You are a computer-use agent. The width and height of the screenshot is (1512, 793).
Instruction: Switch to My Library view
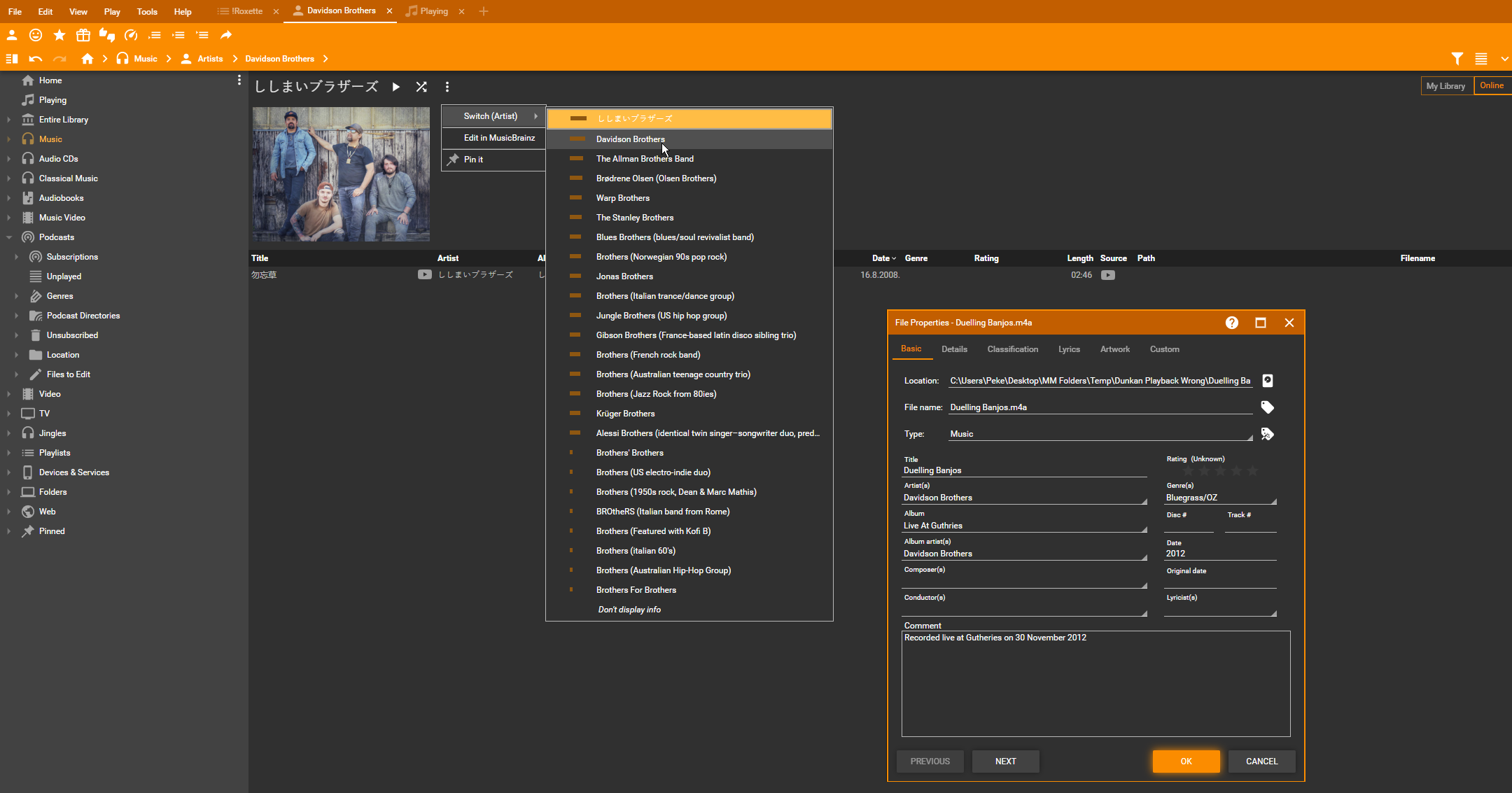[x=1445, y=86]
